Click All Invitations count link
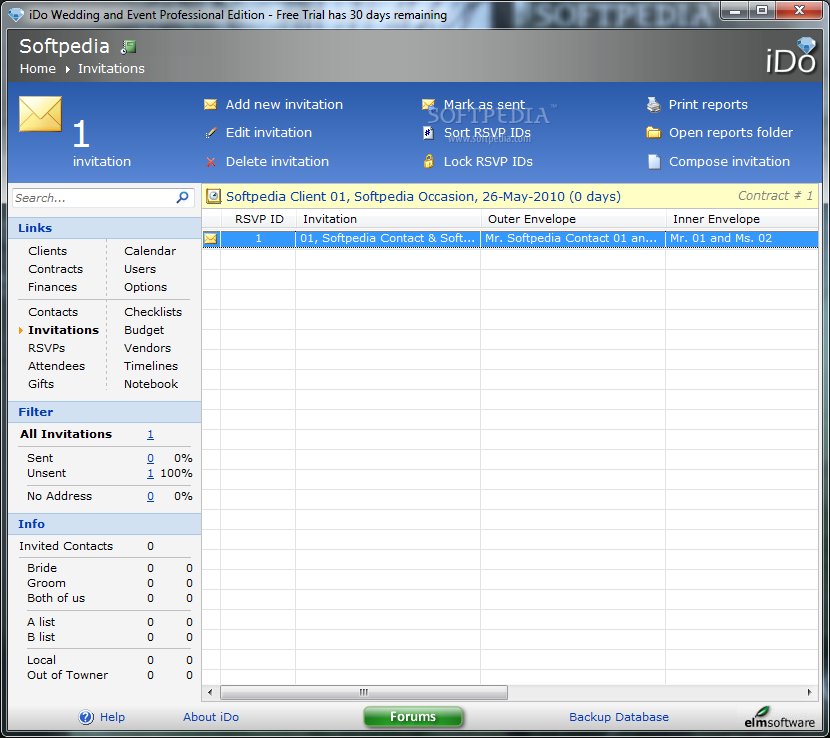830x738 pixels. click(150, 435)
